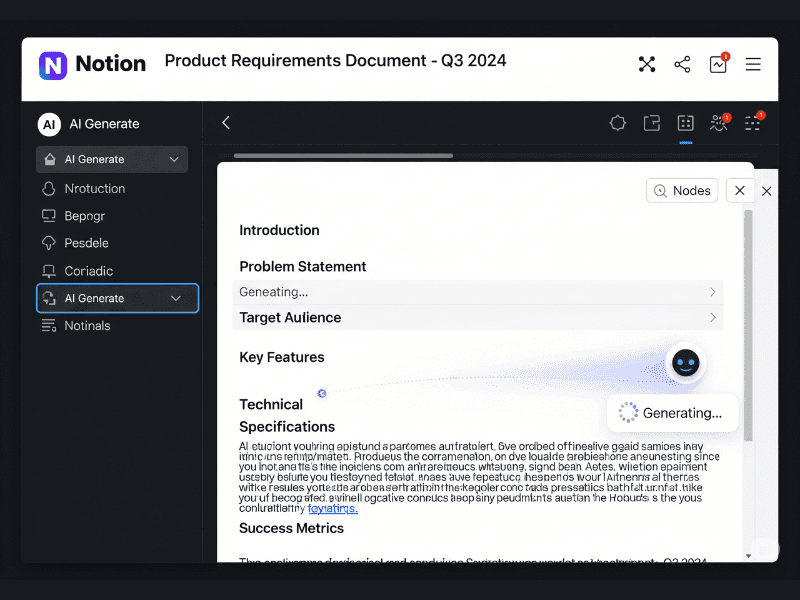Expand the highlighted AI Generate chevron
800x600 pixels.
click(176, 298)
